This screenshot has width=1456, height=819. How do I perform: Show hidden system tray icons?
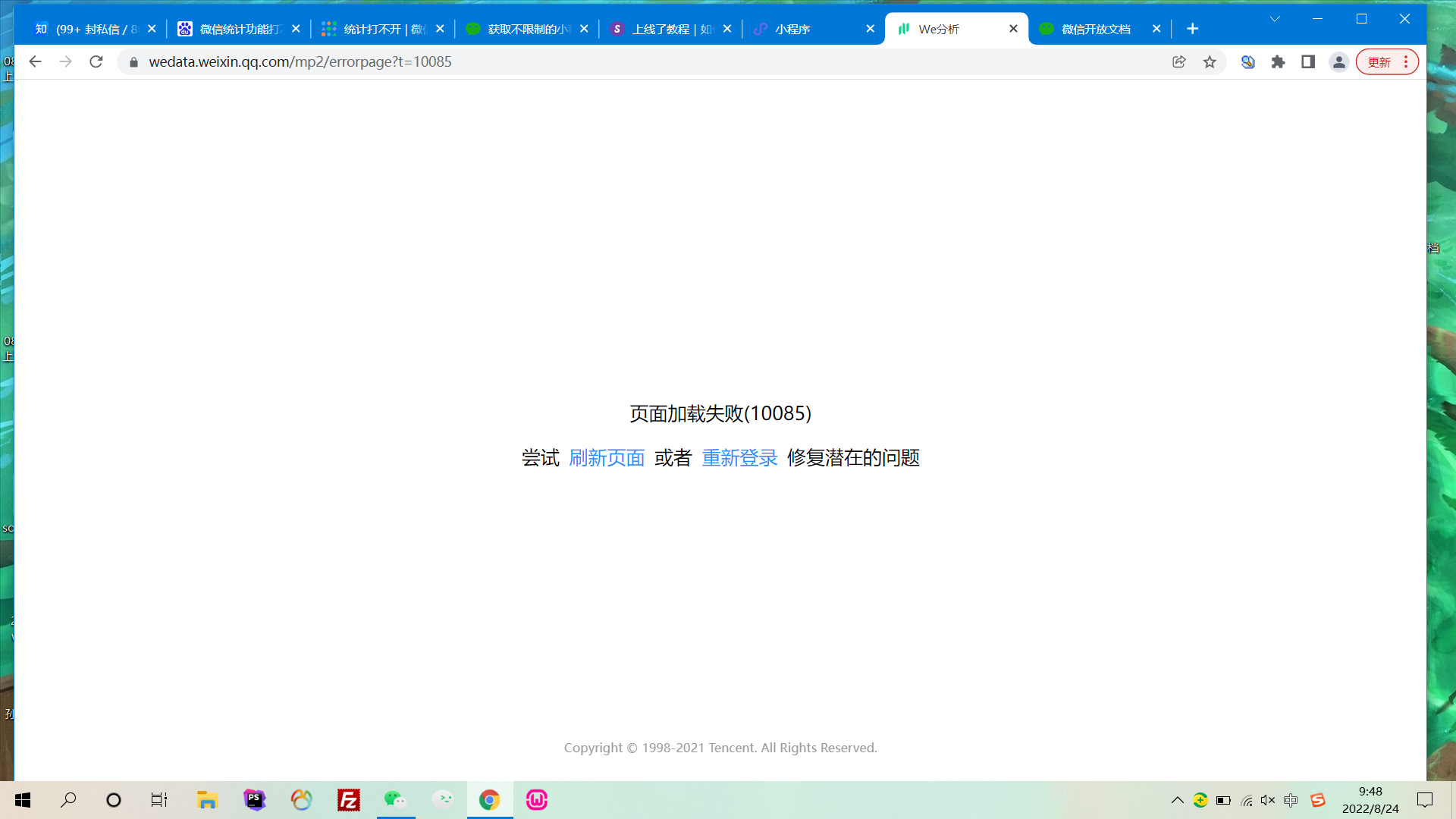pos(1178,800)
